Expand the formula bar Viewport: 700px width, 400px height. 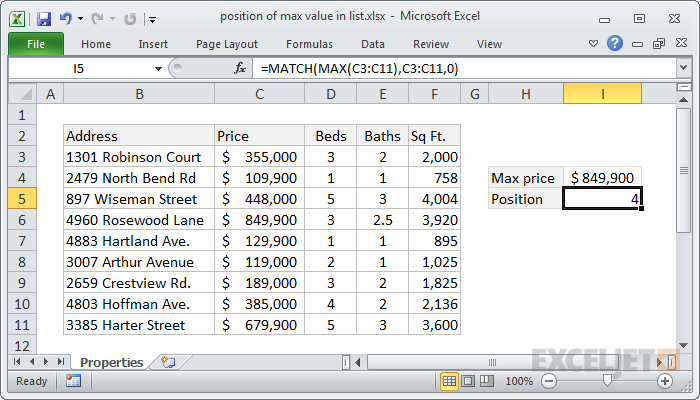[x=683, y=68]
